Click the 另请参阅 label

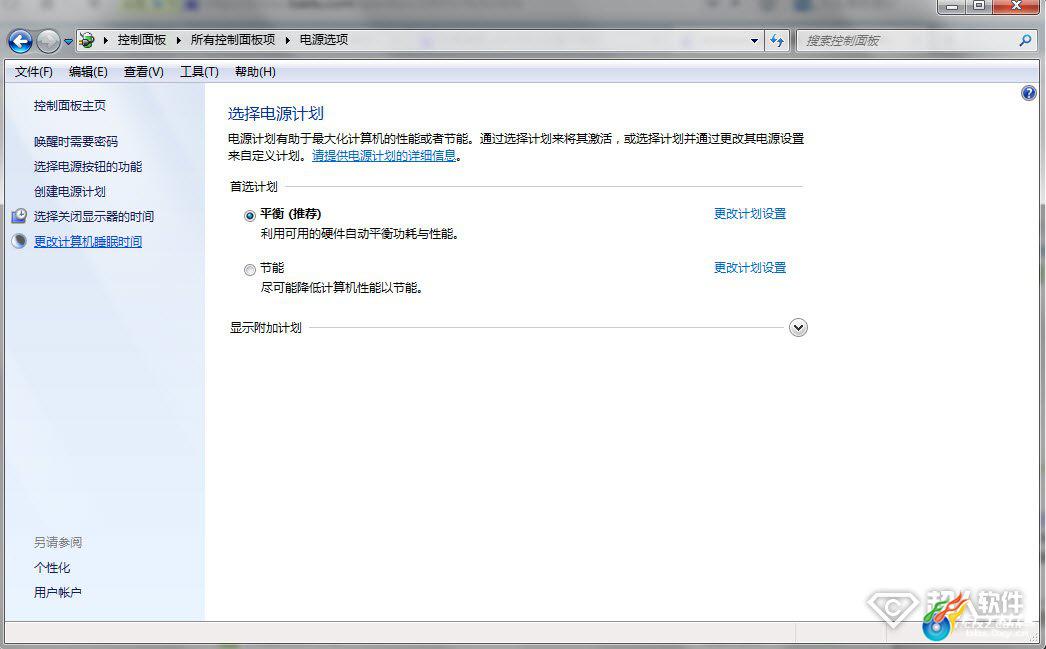click(x=57, y=542)
